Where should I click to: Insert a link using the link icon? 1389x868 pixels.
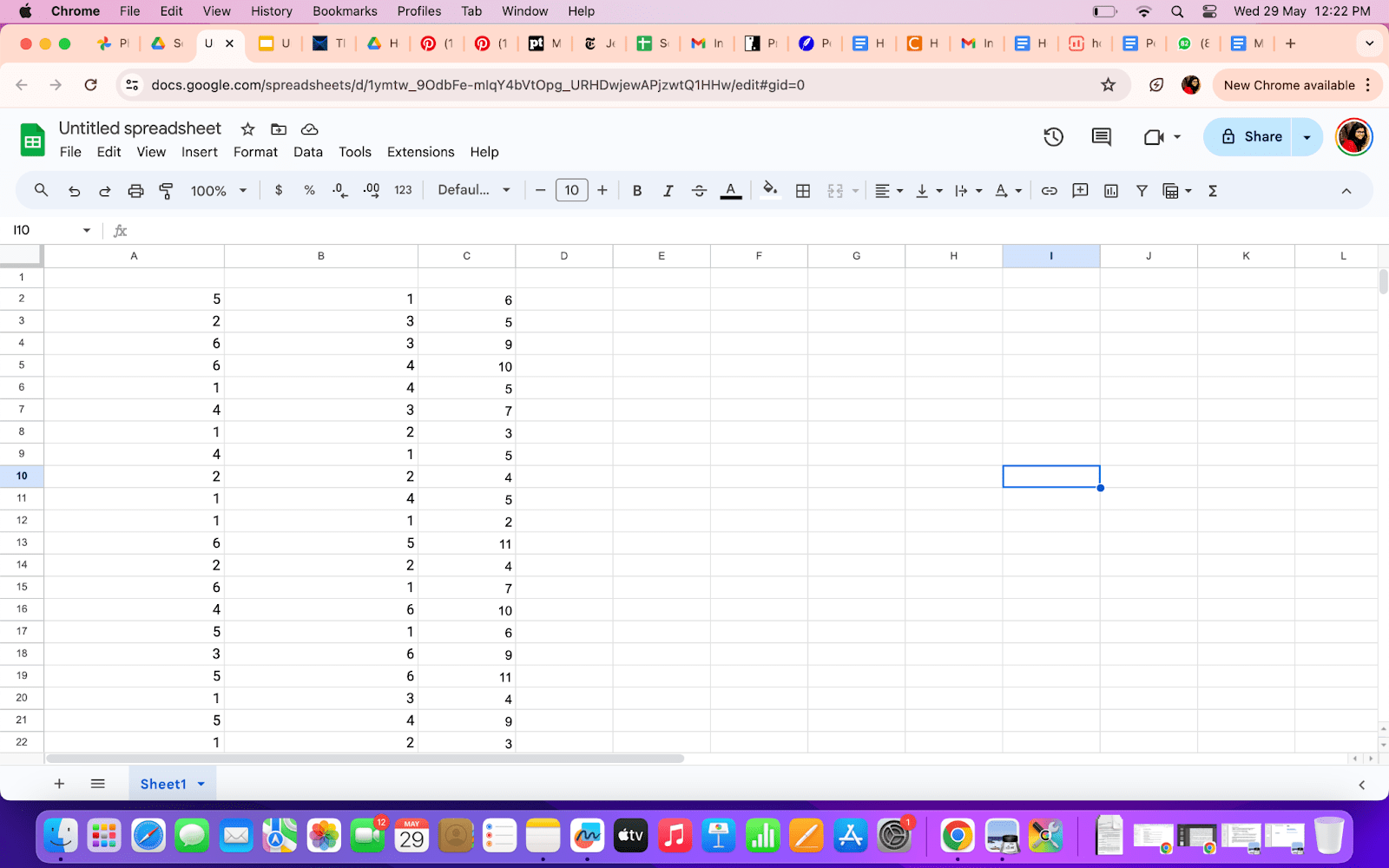pos(1049,190)
